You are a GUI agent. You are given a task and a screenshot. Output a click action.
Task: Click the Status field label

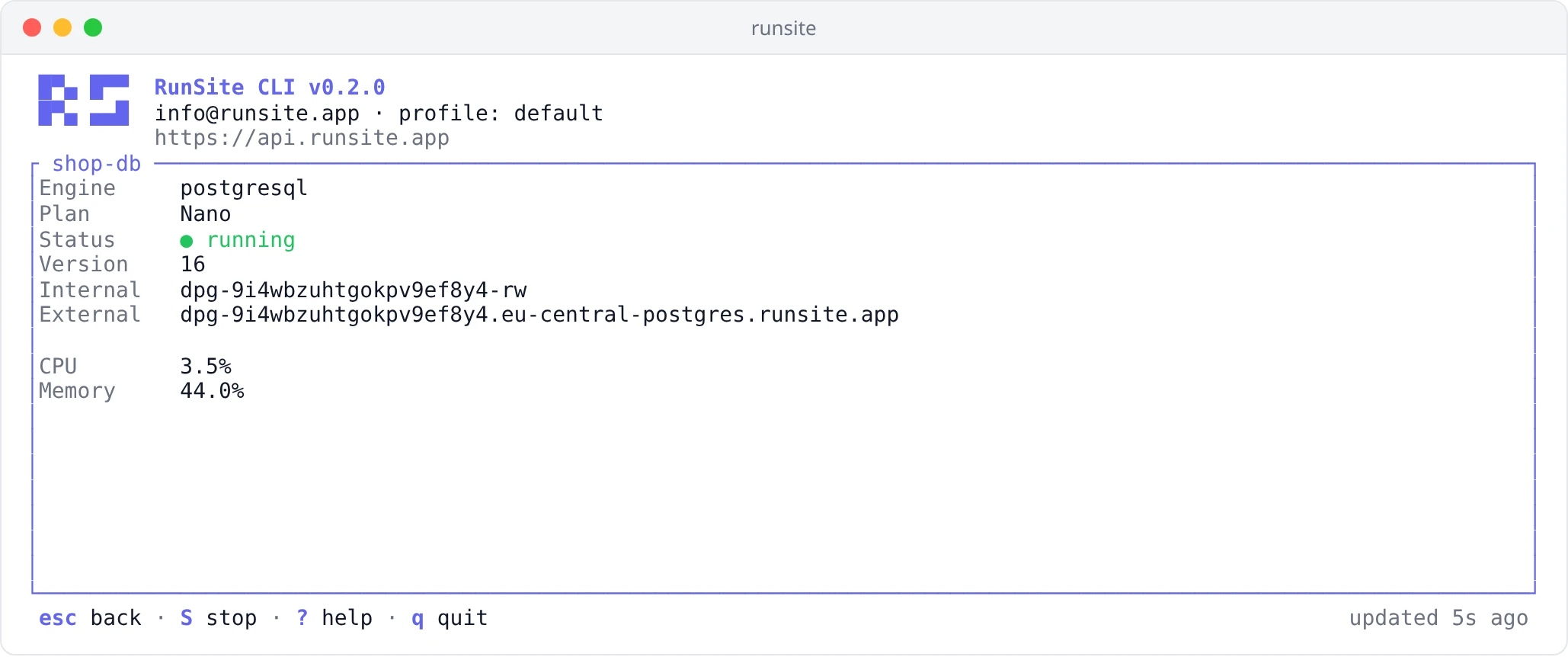(77, 240)
